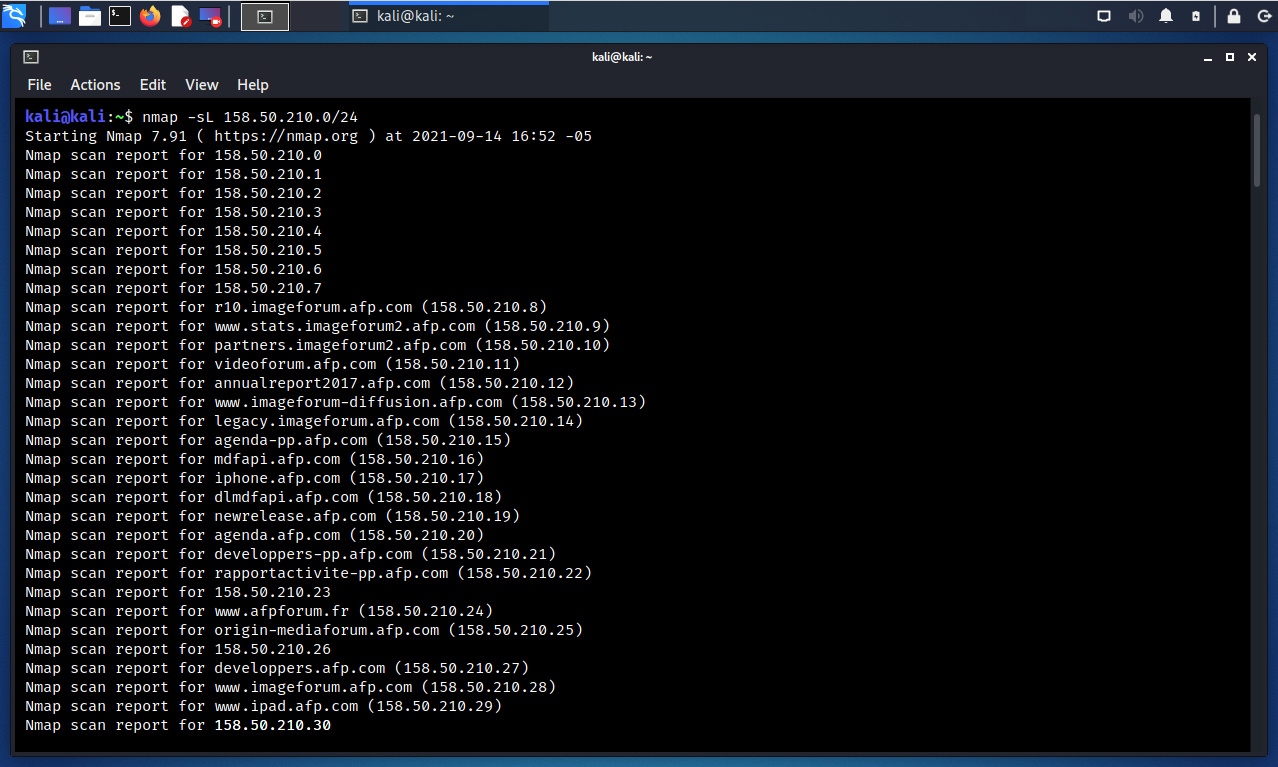The image size is (1278, 767).
Task: Launch the Firefox browser
Action: [x=150, y=16]
